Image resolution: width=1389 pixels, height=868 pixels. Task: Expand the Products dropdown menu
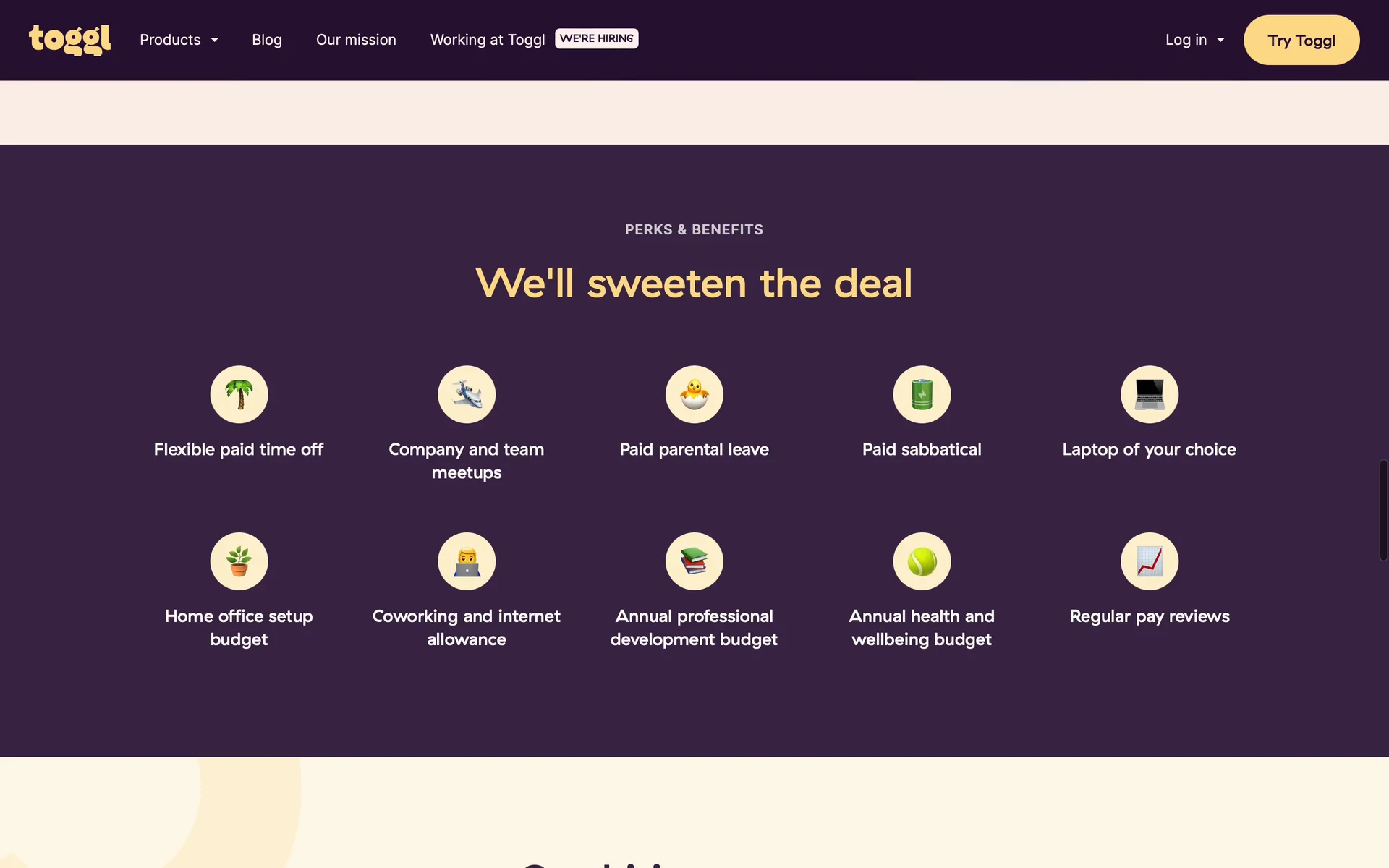click(179, 40)
